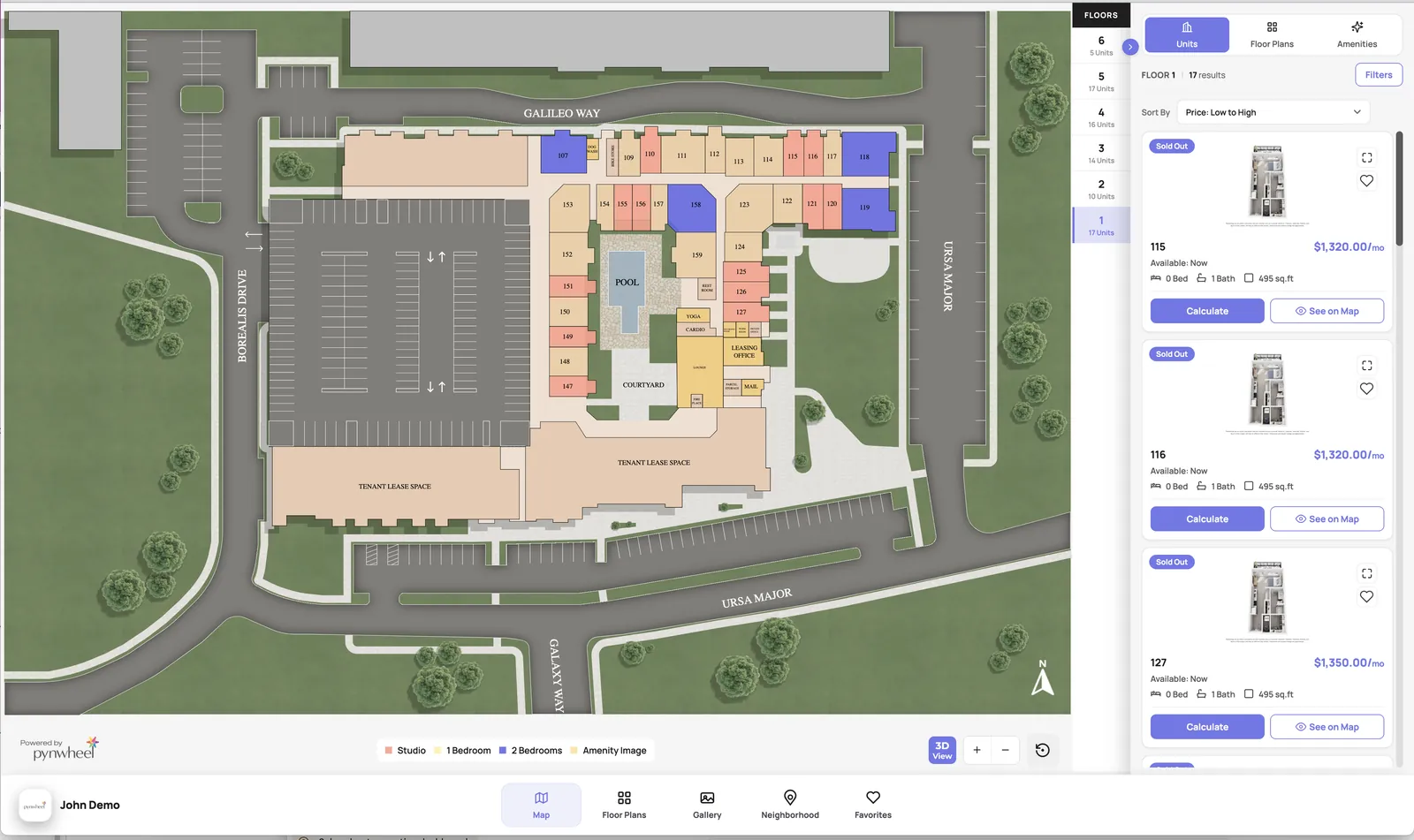Image resolution: width=1414 pixels, height=840 pixels.
Task: See unit 115 on map
Action: click(1327, 311)
